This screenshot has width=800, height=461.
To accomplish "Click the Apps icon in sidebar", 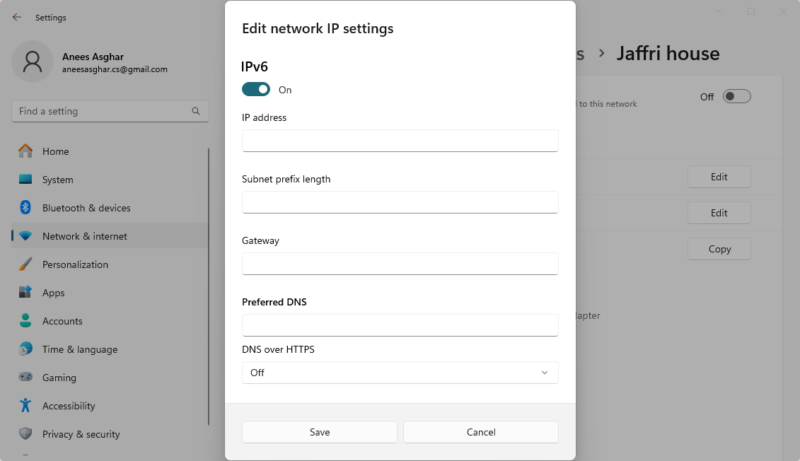I will (x=25, y=292).
